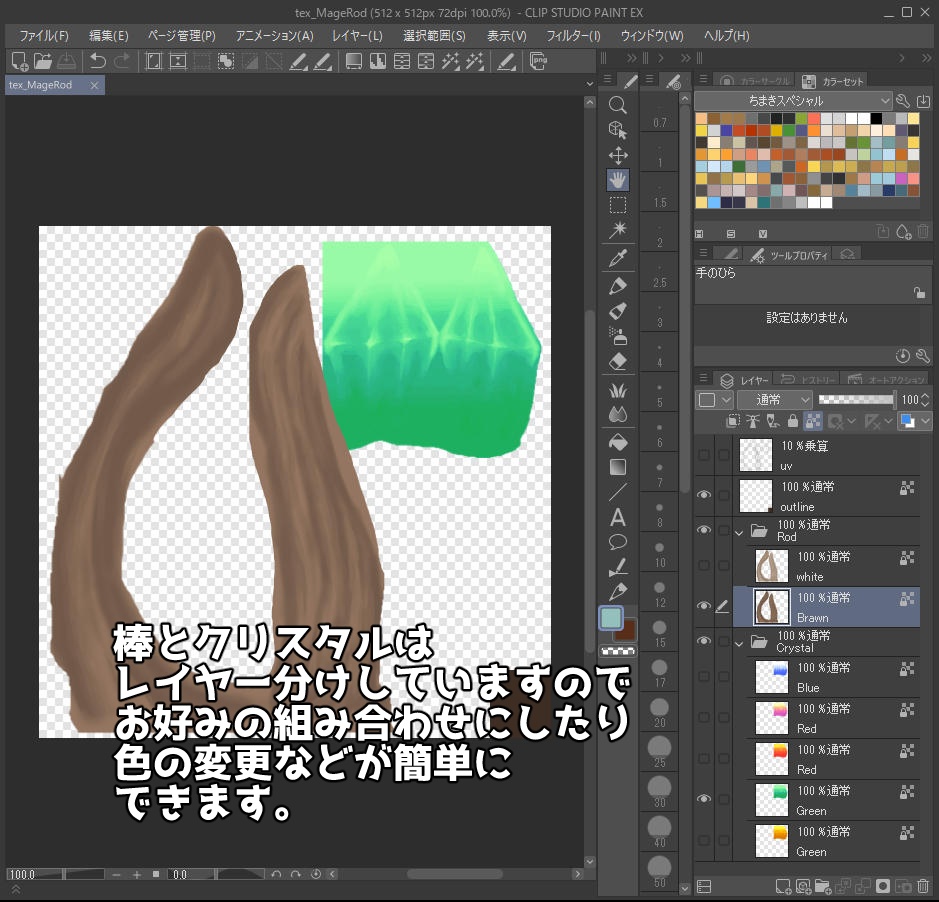Click the new layer folder icon

coord(823,886)
